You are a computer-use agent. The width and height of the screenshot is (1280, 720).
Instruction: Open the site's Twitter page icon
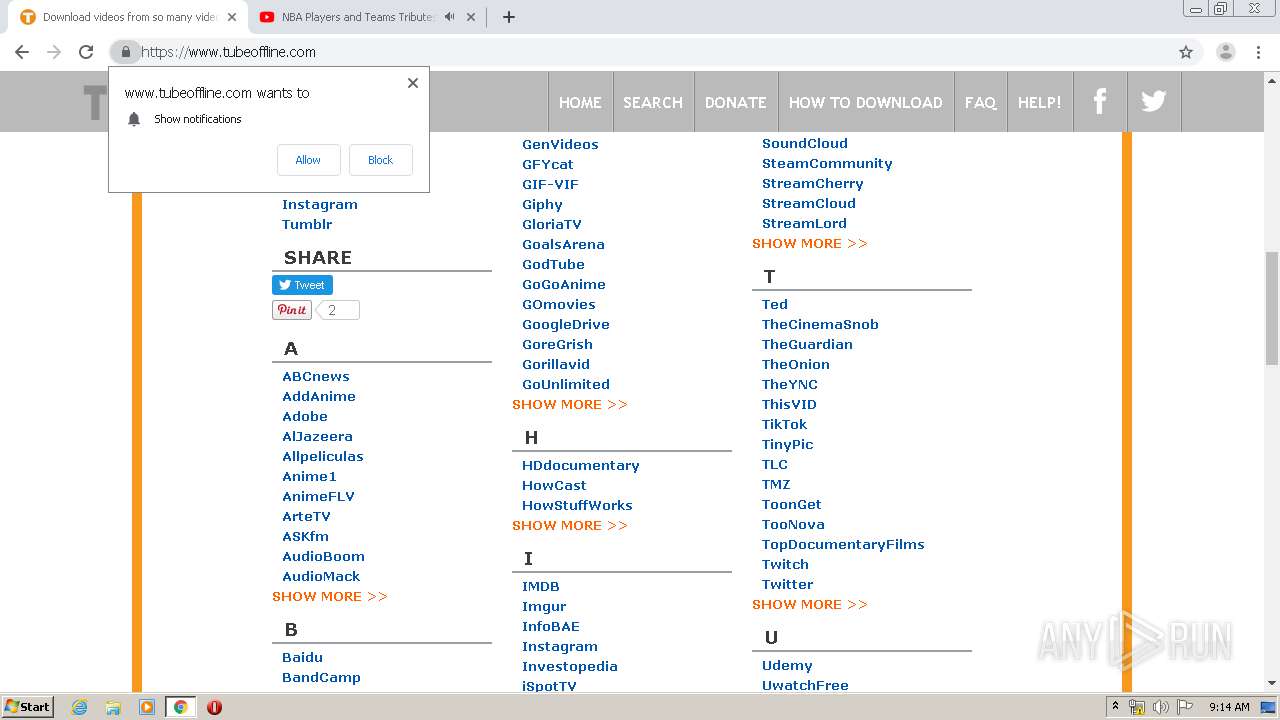click(1154, 101)
